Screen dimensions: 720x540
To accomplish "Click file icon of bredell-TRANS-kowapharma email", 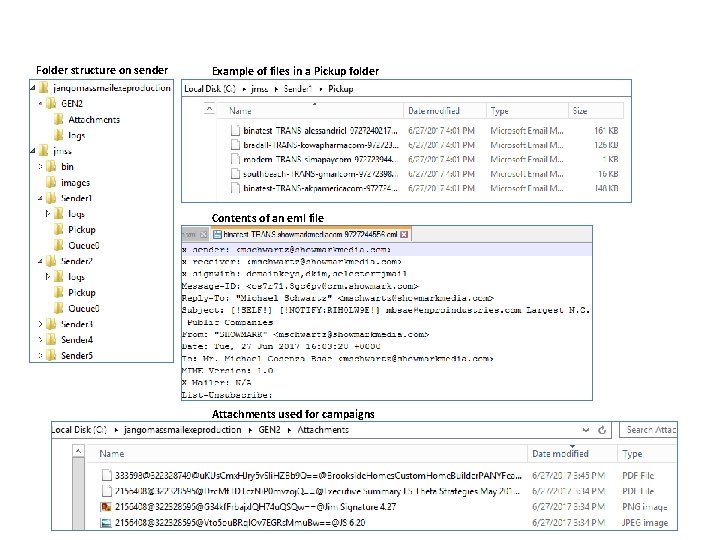I will click(235, 145).
